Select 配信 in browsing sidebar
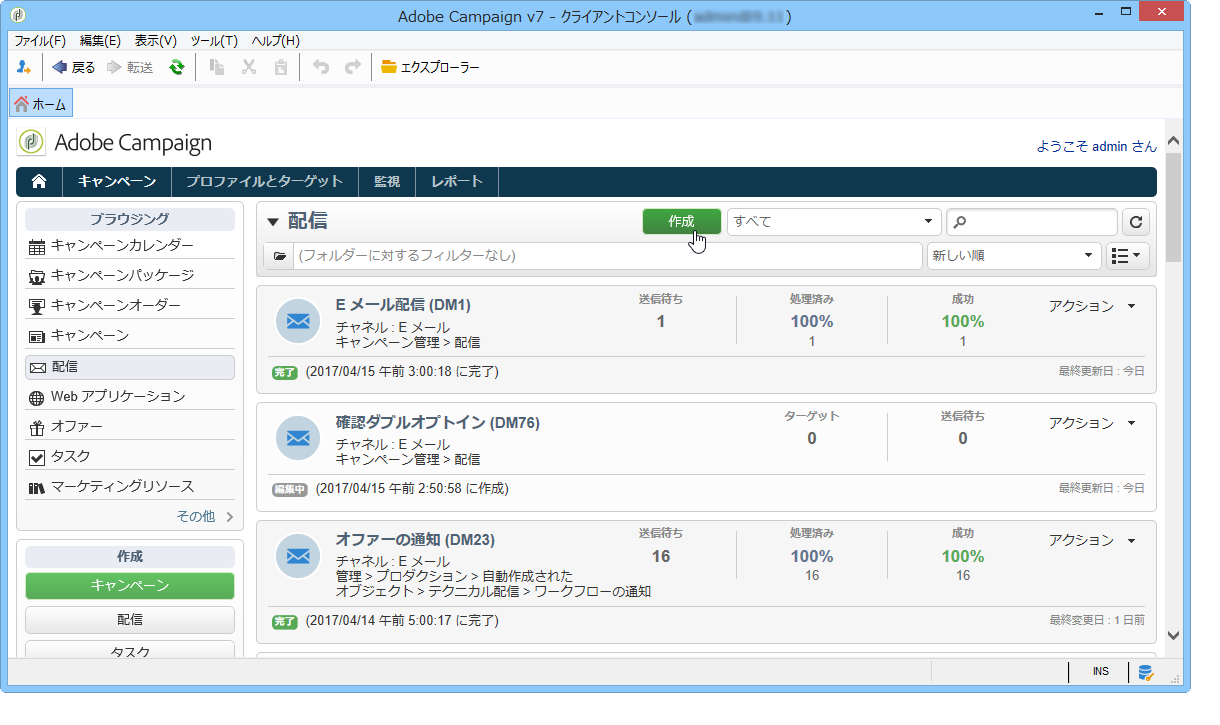Viewport: 1220px width, 725px height. point(130,367)
